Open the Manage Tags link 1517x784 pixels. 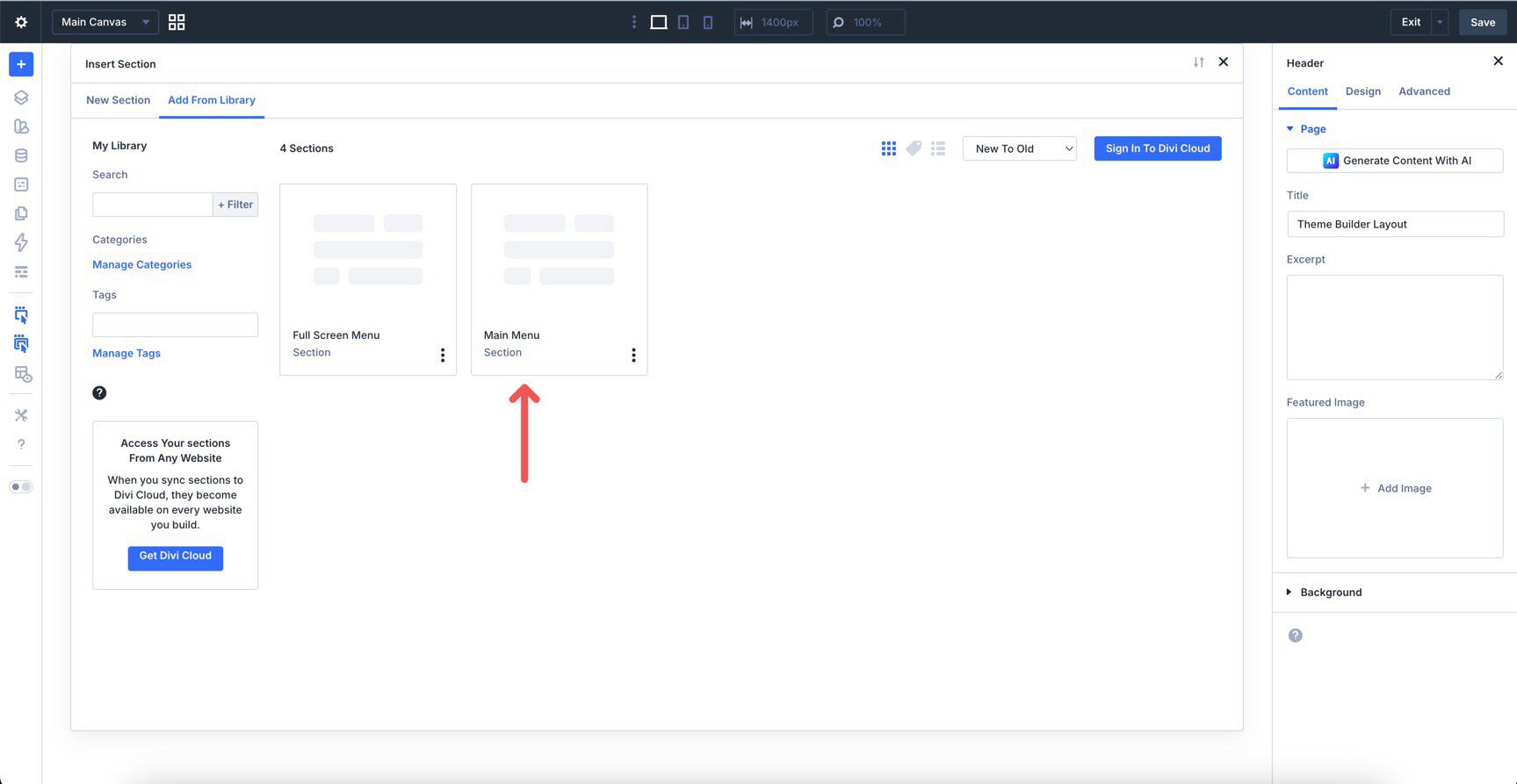(126, 353)
